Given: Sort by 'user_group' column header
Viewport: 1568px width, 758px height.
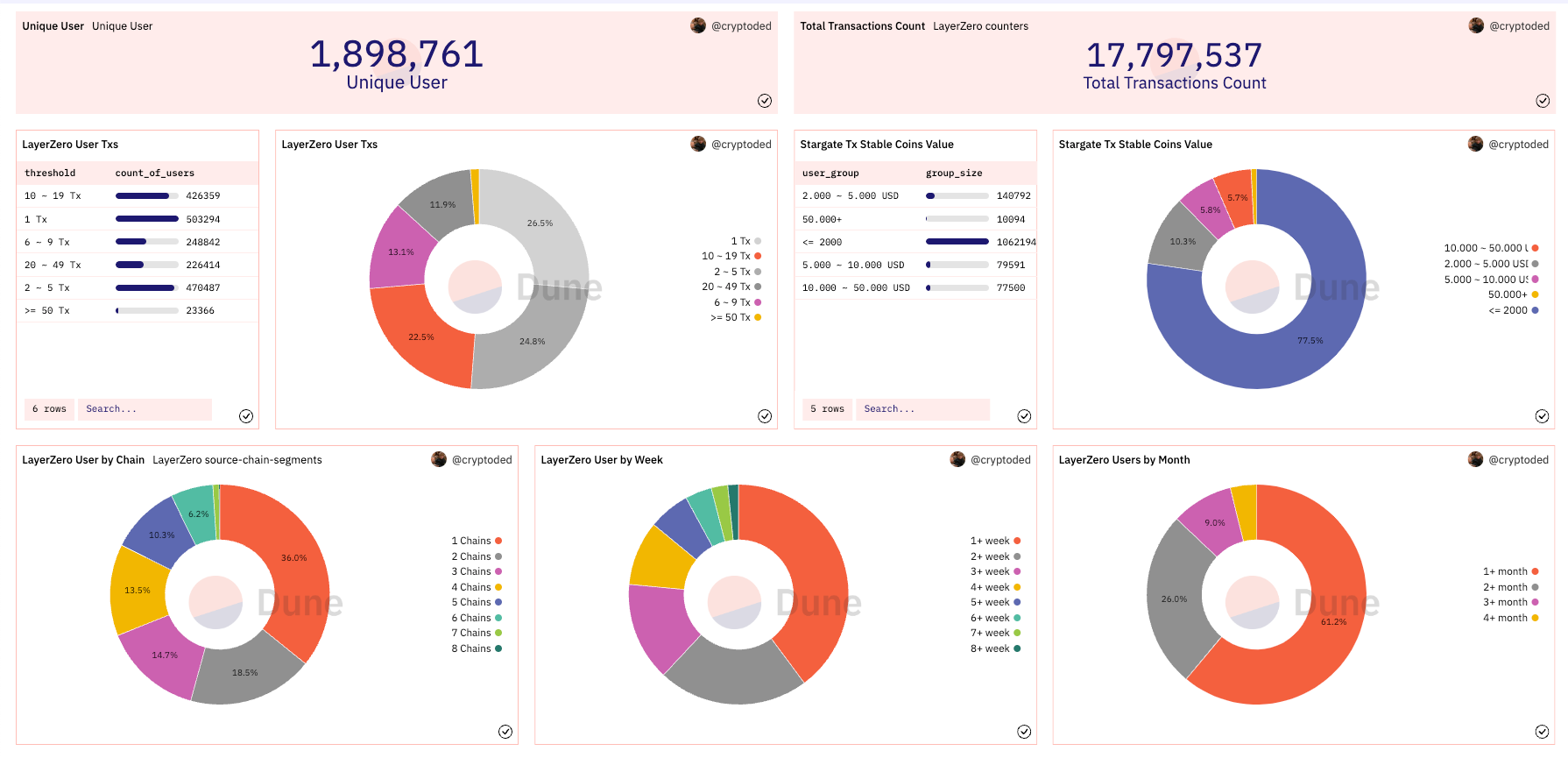Looking at the screenshot, I should (830, 173).
